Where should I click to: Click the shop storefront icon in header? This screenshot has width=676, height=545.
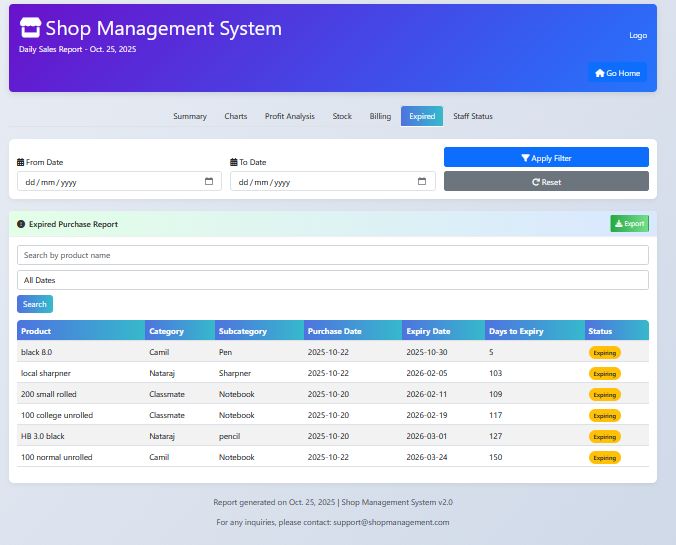click(x=31, y=28)
